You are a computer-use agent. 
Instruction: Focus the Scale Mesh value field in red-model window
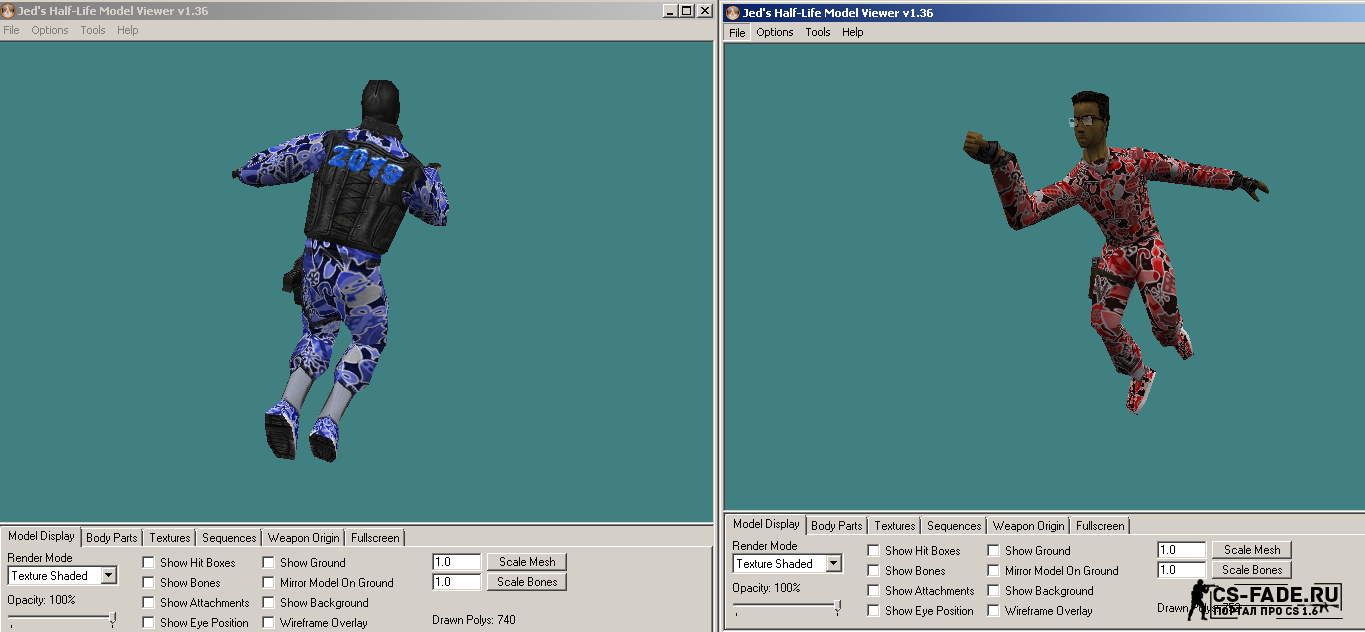click(1182, 550)
